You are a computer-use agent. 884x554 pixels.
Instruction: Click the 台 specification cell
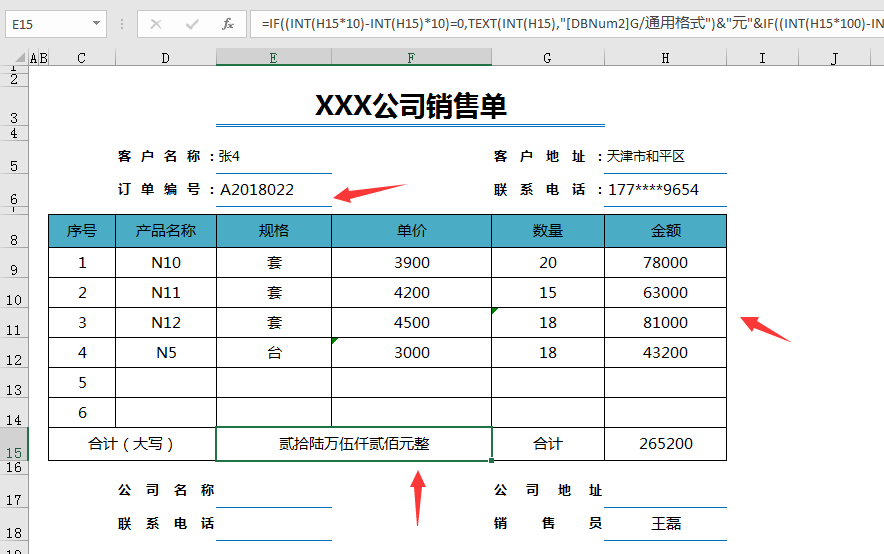point(274,353)
